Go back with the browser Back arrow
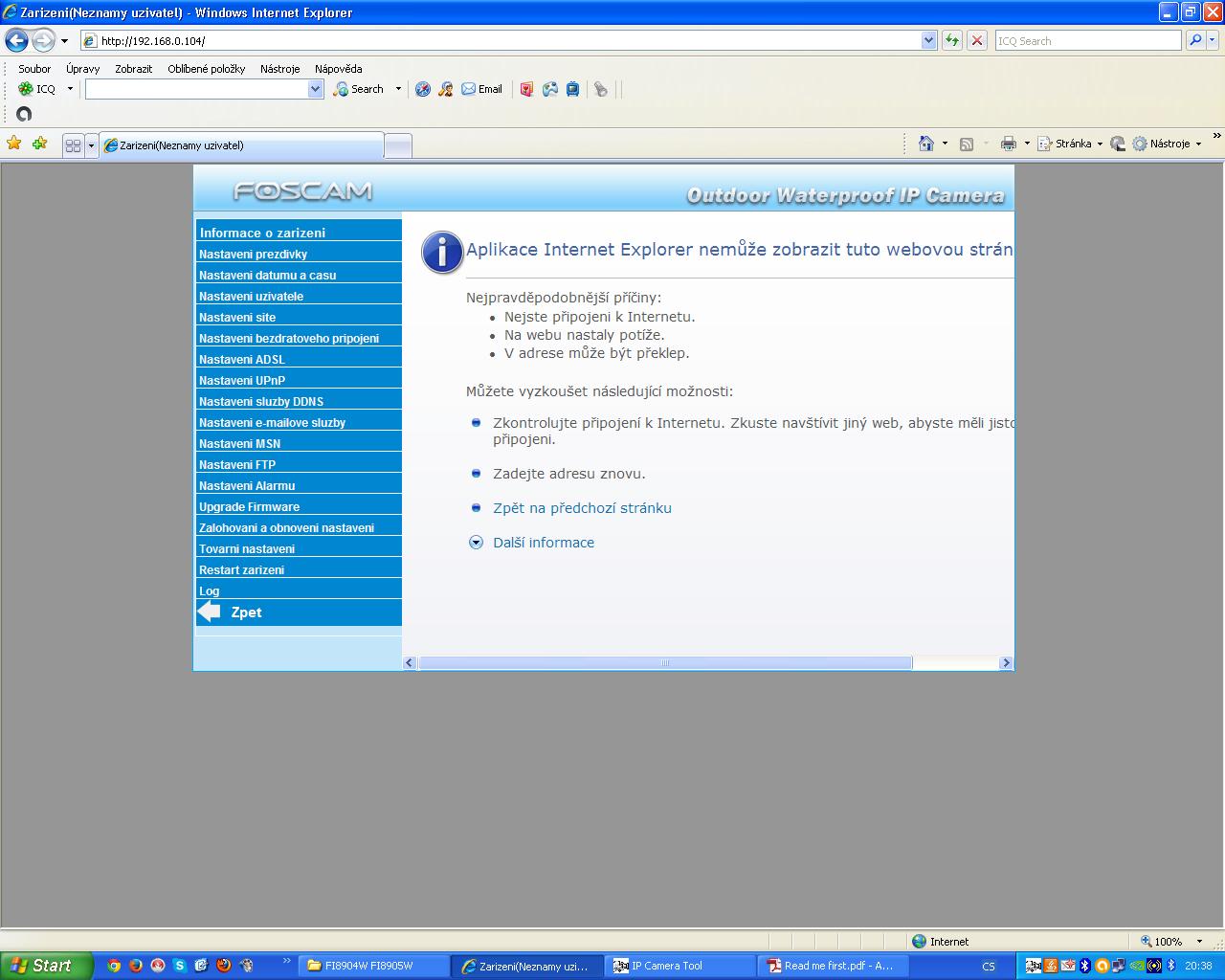Image resolution: width=1225 pixels, height=980 pixels. coord(16,40)
